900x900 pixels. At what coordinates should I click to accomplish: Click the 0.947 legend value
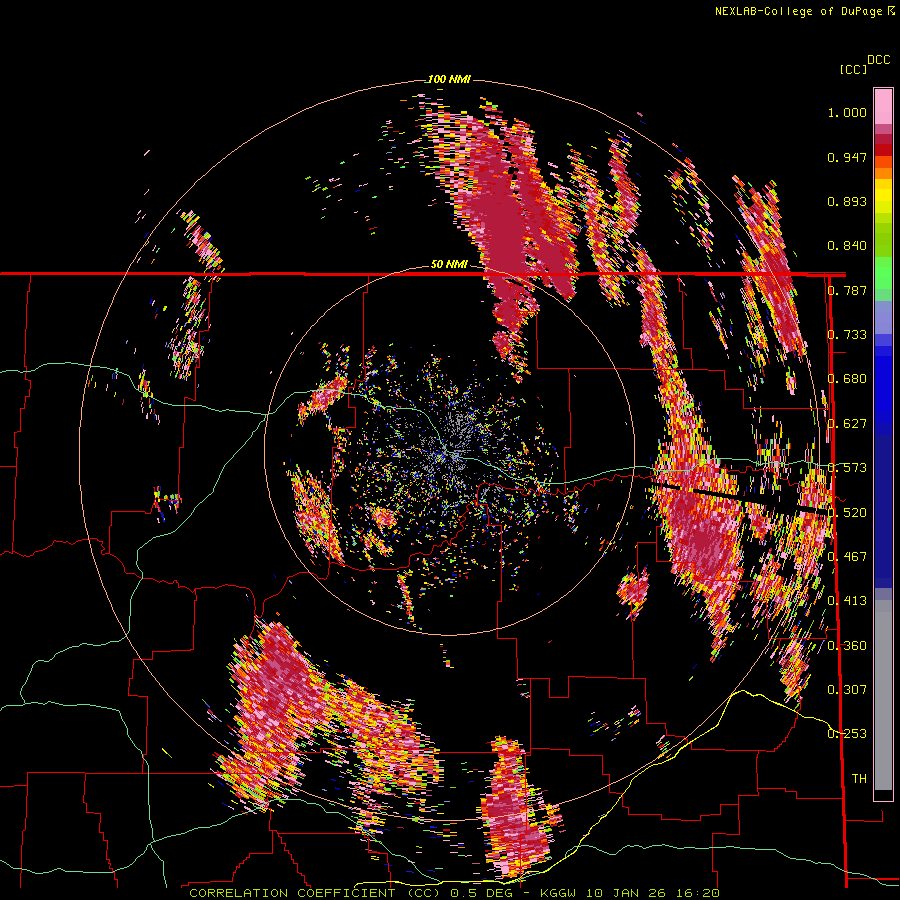847,157
